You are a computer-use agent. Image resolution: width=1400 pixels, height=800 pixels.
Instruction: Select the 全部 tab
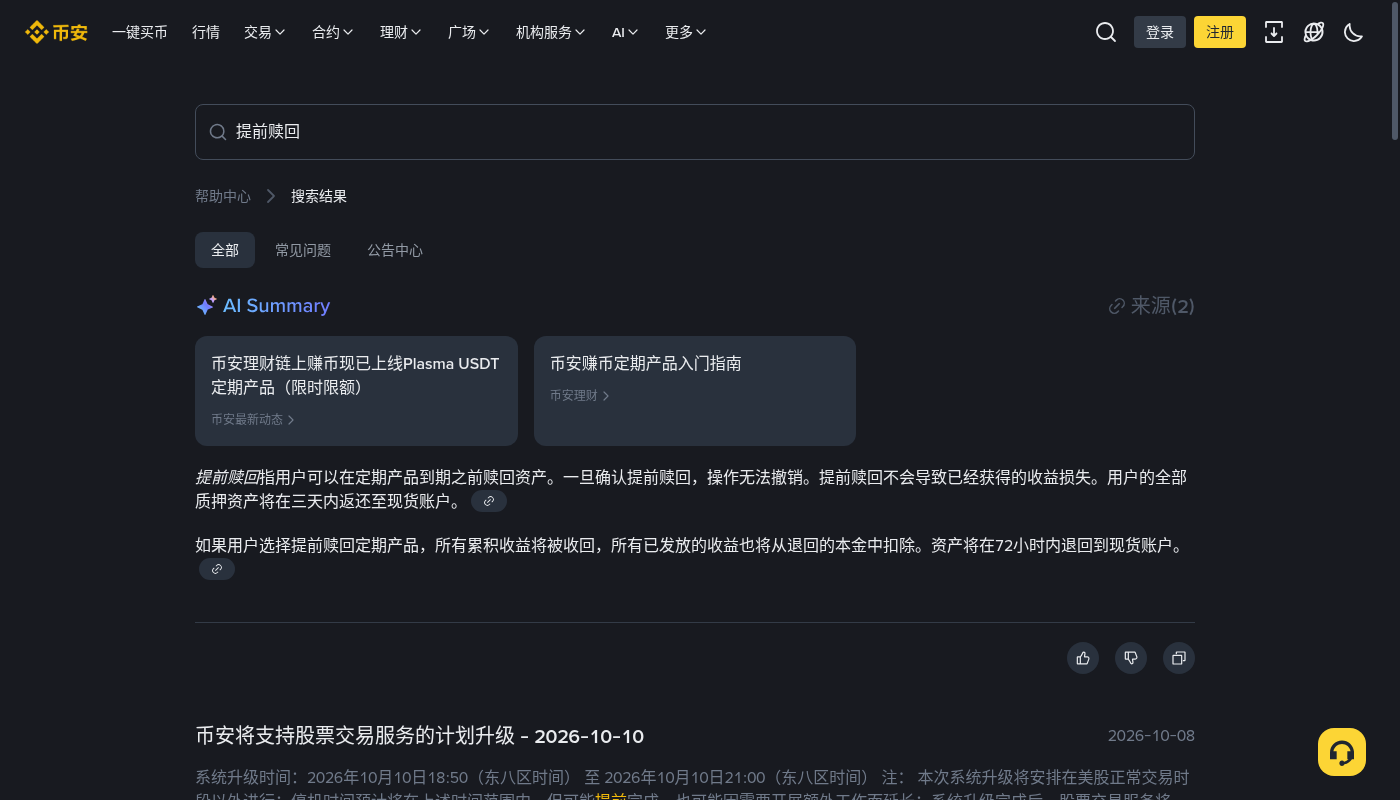pos(225,250)
